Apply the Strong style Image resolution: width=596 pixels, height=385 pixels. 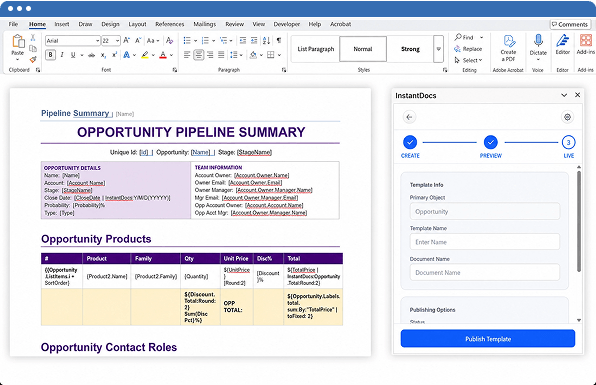(x=410, y=49)
